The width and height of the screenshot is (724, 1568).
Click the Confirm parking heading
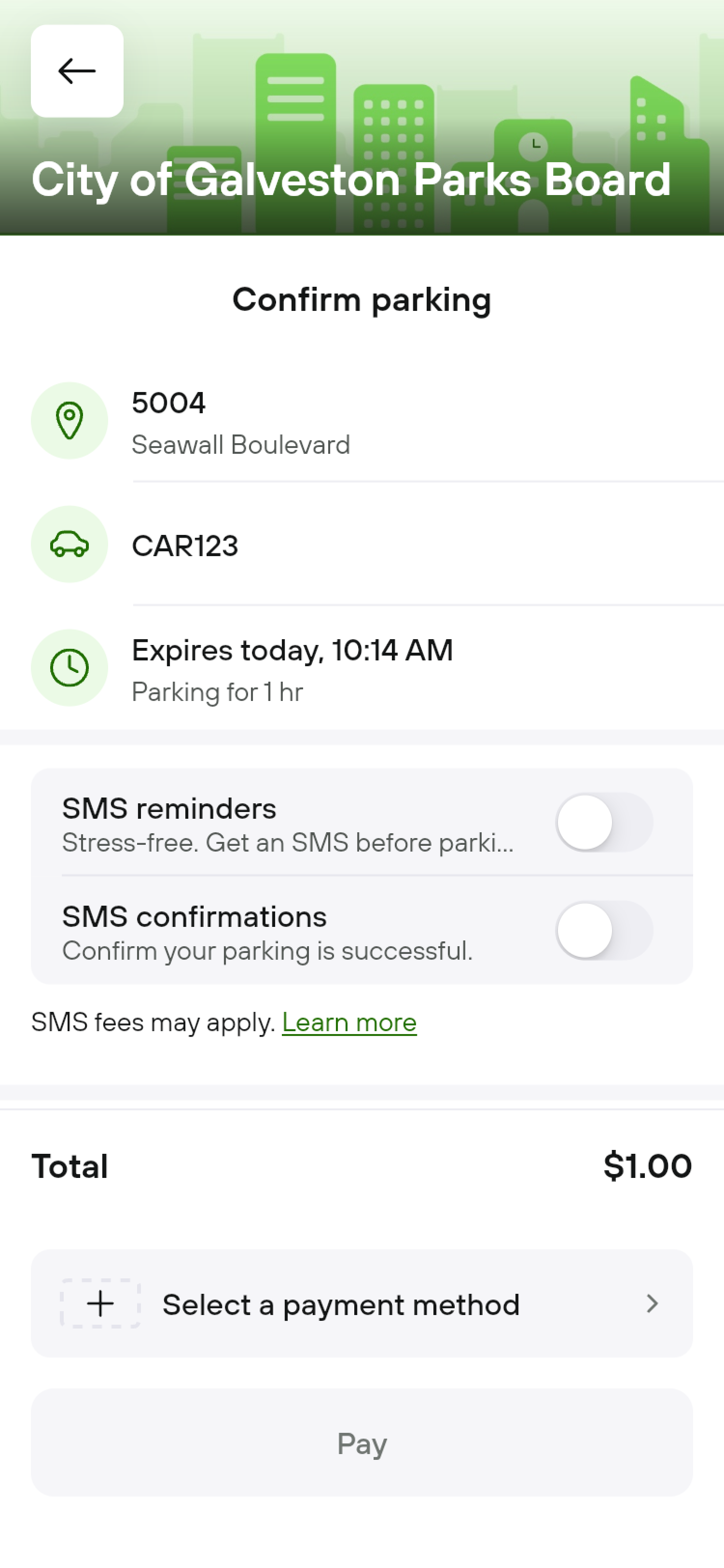(362, 299)
